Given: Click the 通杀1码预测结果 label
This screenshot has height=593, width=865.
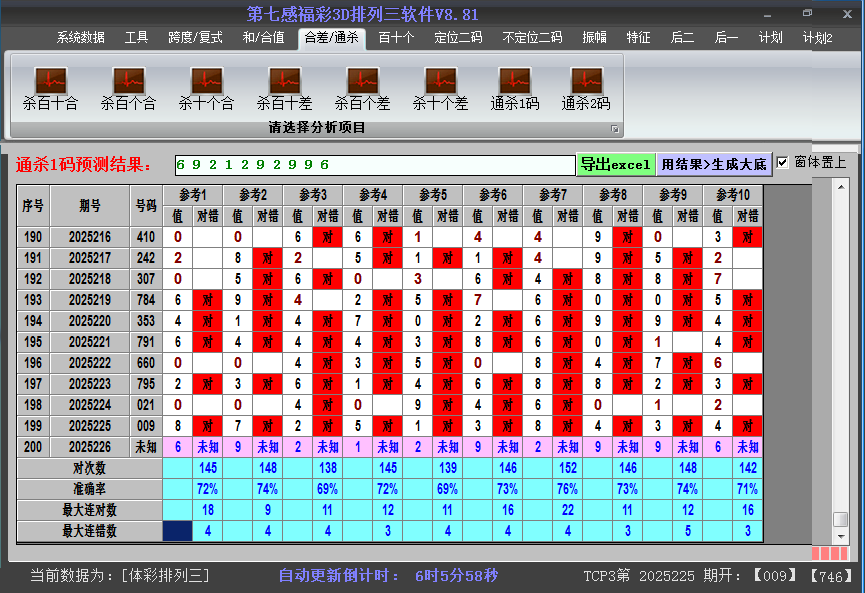Looking at the screenshot, I should pyautogui.click(x=83, y=164).
